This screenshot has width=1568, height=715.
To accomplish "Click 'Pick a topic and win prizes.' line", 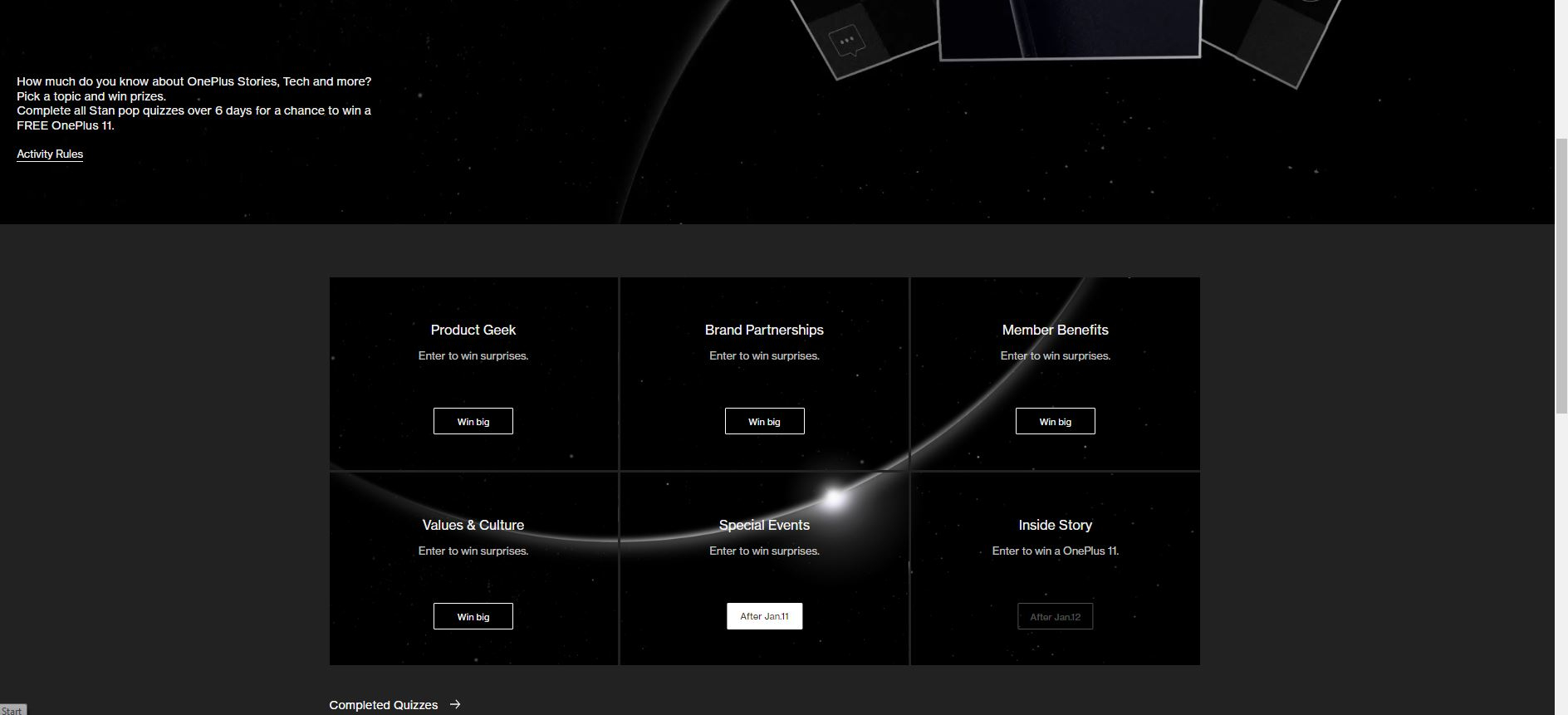I will pos(91,96).
